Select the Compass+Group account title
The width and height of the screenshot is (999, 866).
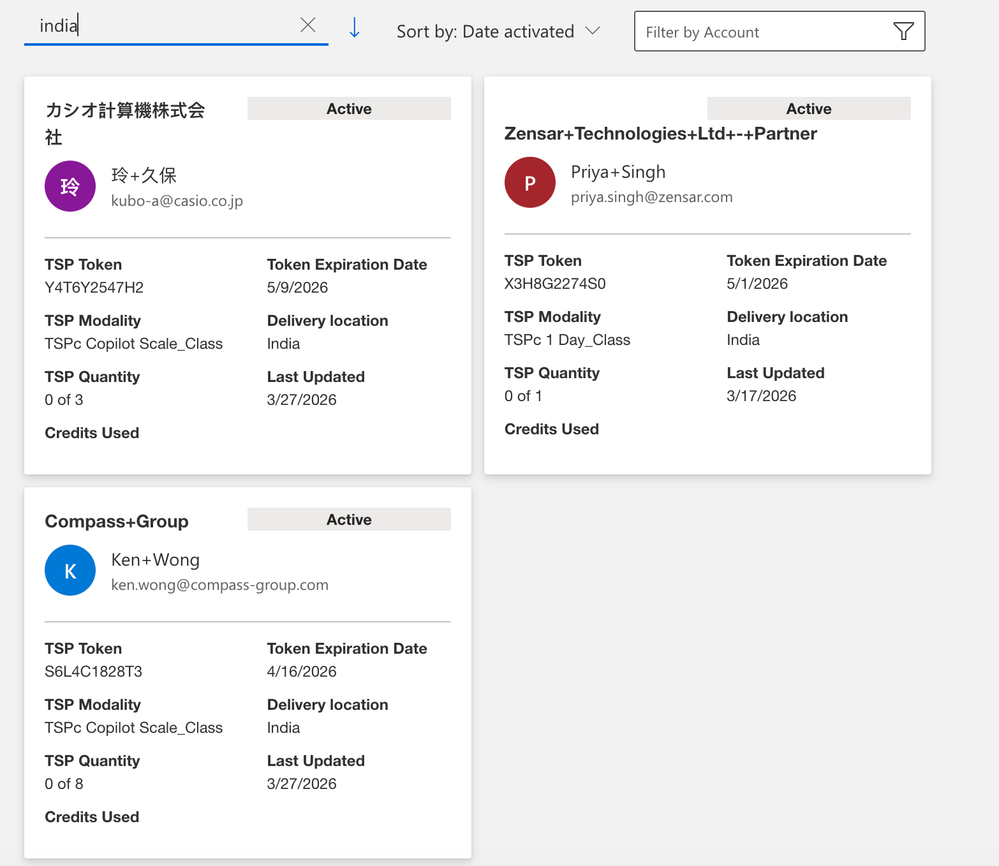click(117, 521)
